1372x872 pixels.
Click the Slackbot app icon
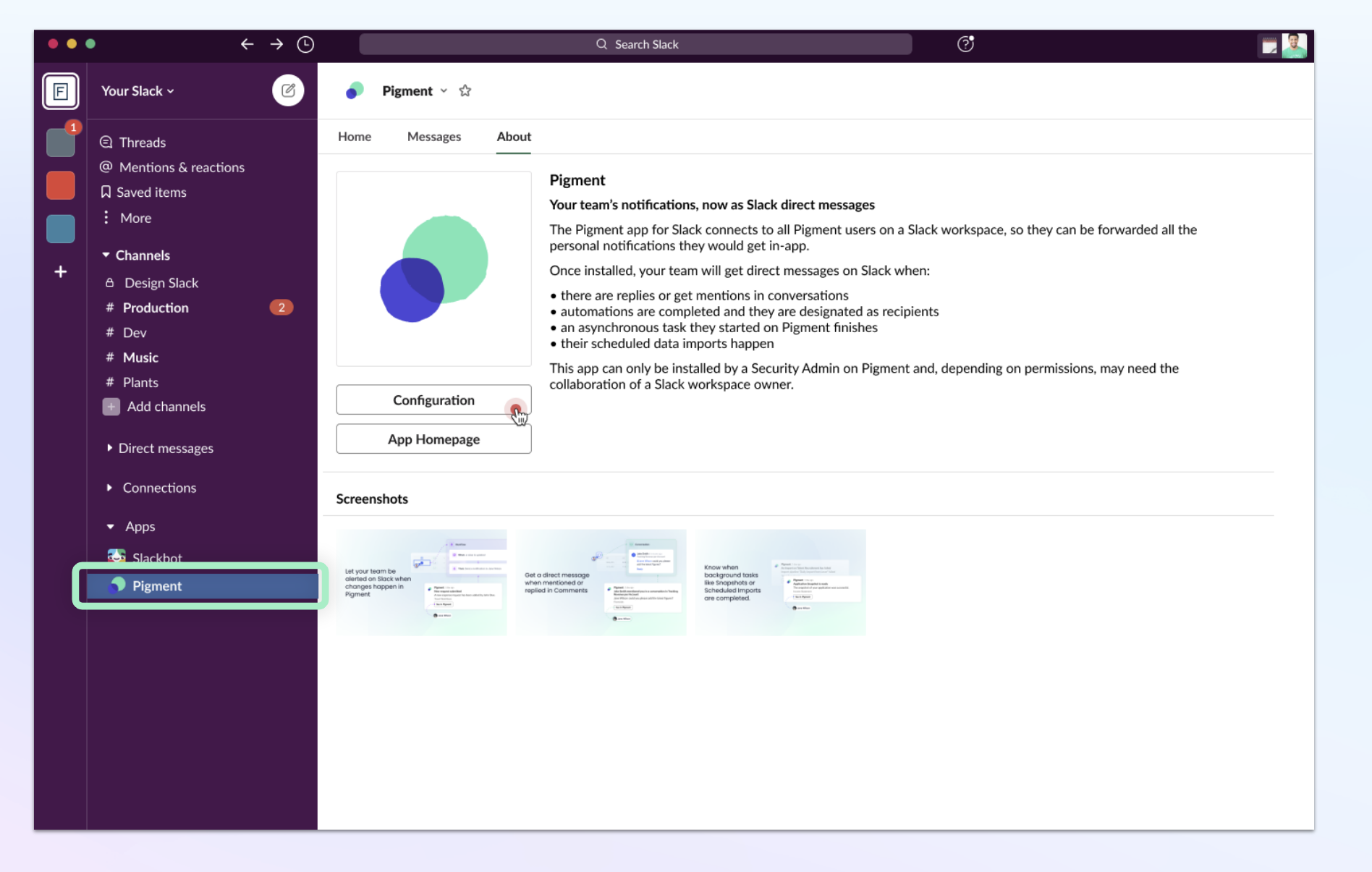click(x=116, y=556)
